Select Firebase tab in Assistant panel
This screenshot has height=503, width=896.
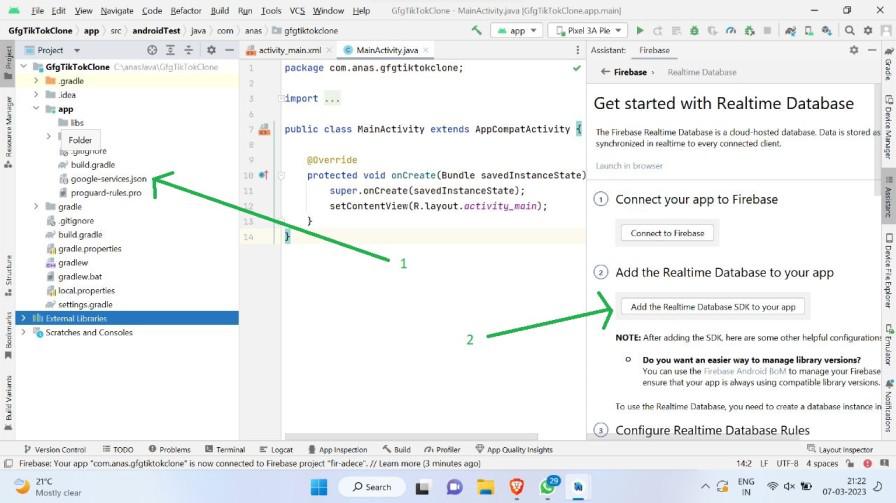654,50
